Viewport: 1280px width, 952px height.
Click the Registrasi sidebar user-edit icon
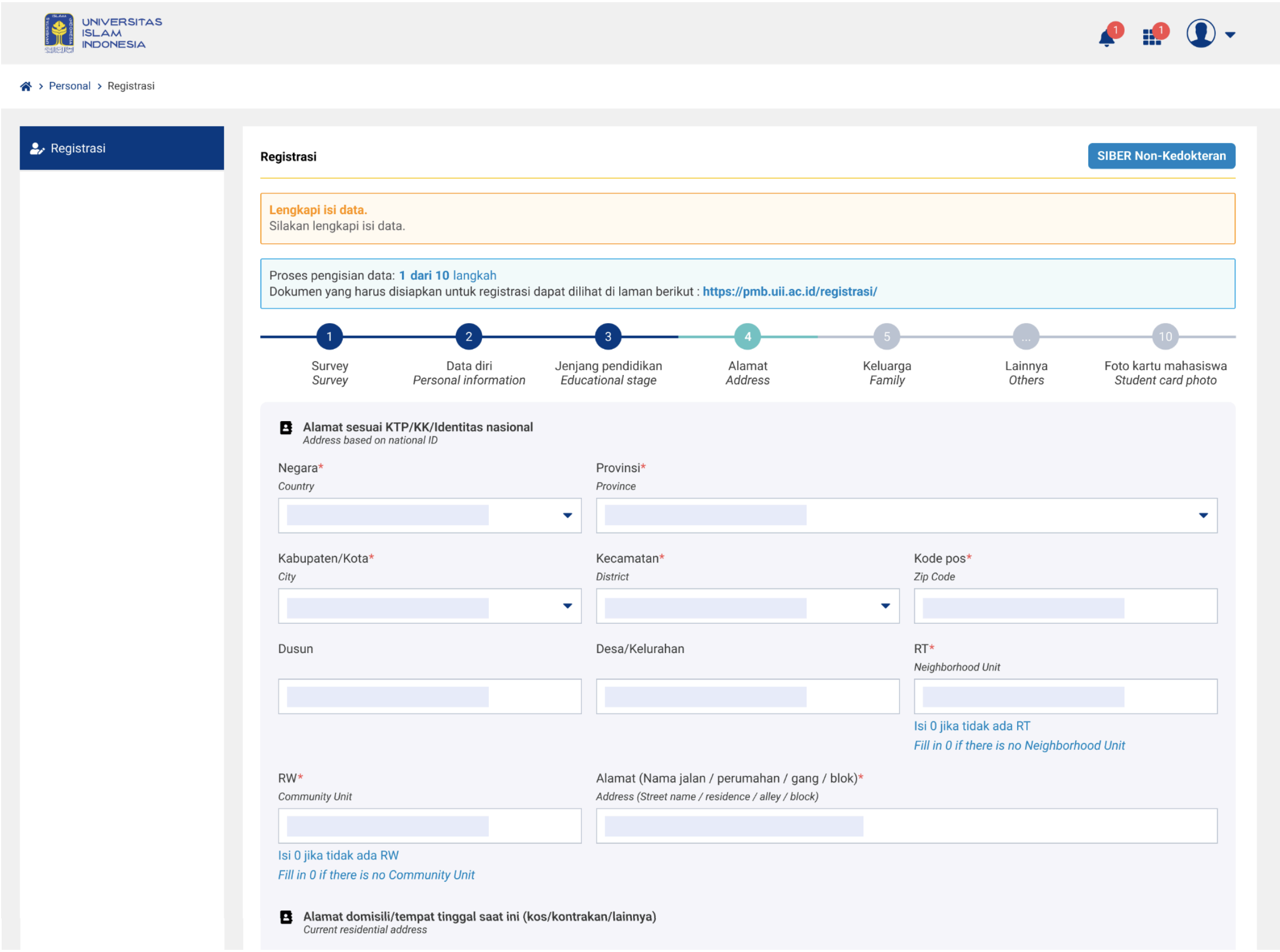37,149
